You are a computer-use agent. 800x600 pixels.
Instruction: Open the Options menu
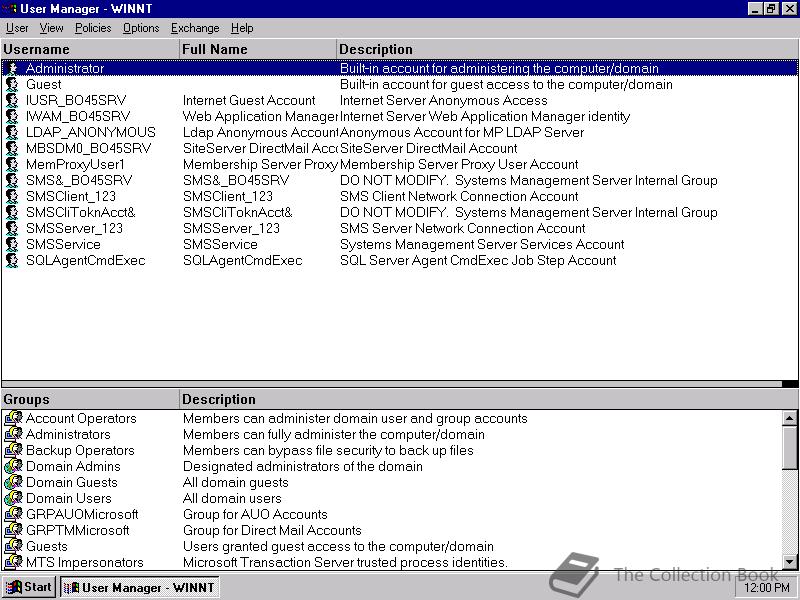141,28
